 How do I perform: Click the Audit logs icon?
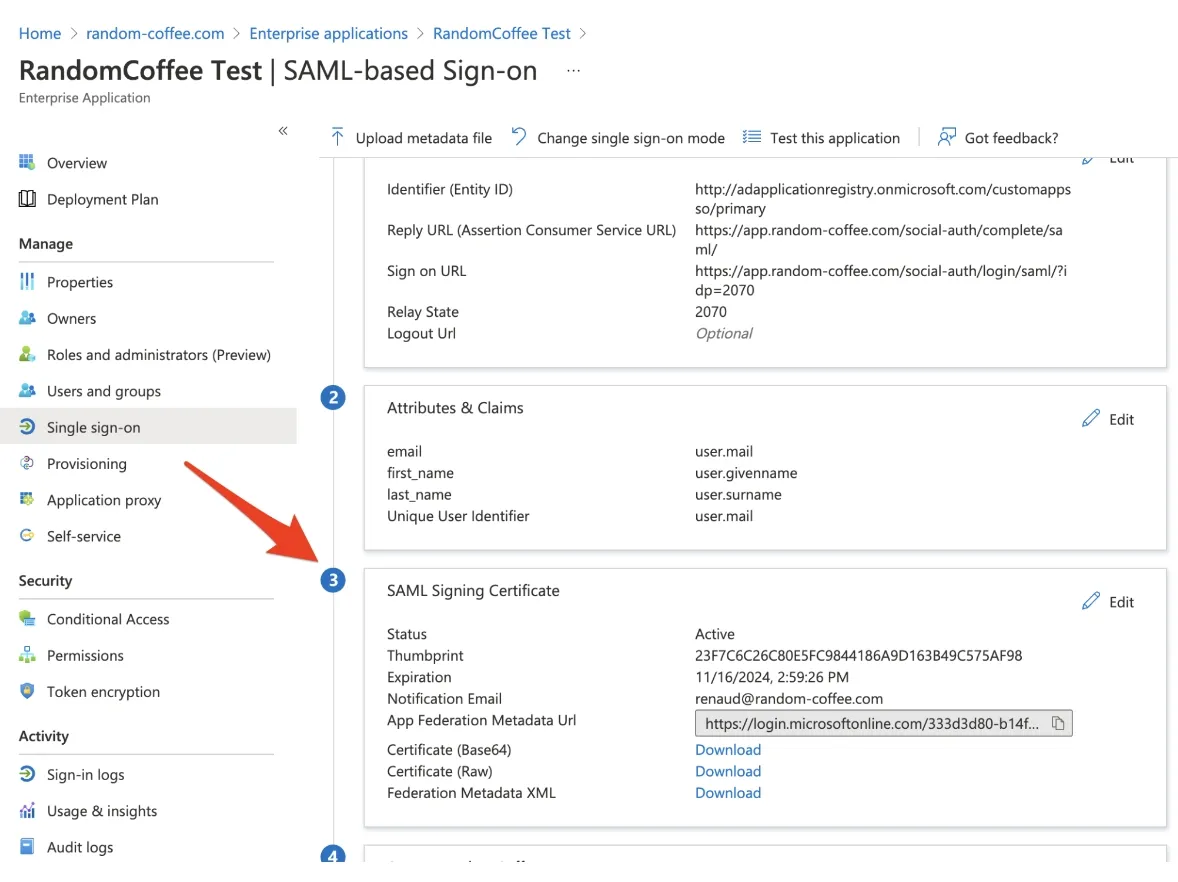[x=27, y=847]
